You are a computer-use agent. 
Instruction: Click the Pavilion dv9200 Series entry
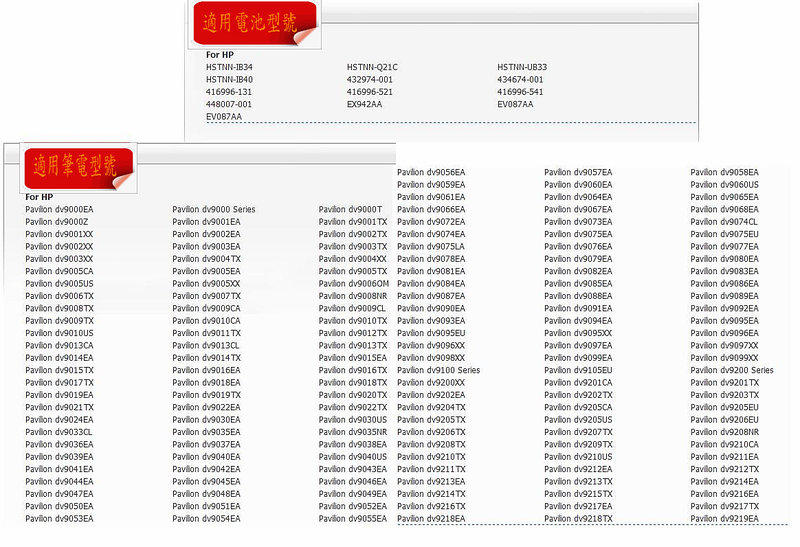[x=732, y=370]
